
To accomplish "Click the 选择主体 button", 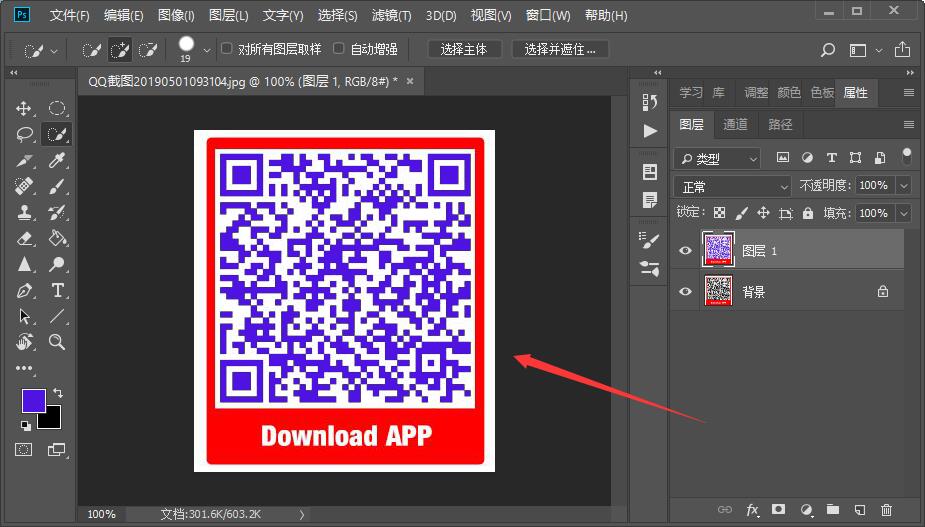I will tap(464, 50).
